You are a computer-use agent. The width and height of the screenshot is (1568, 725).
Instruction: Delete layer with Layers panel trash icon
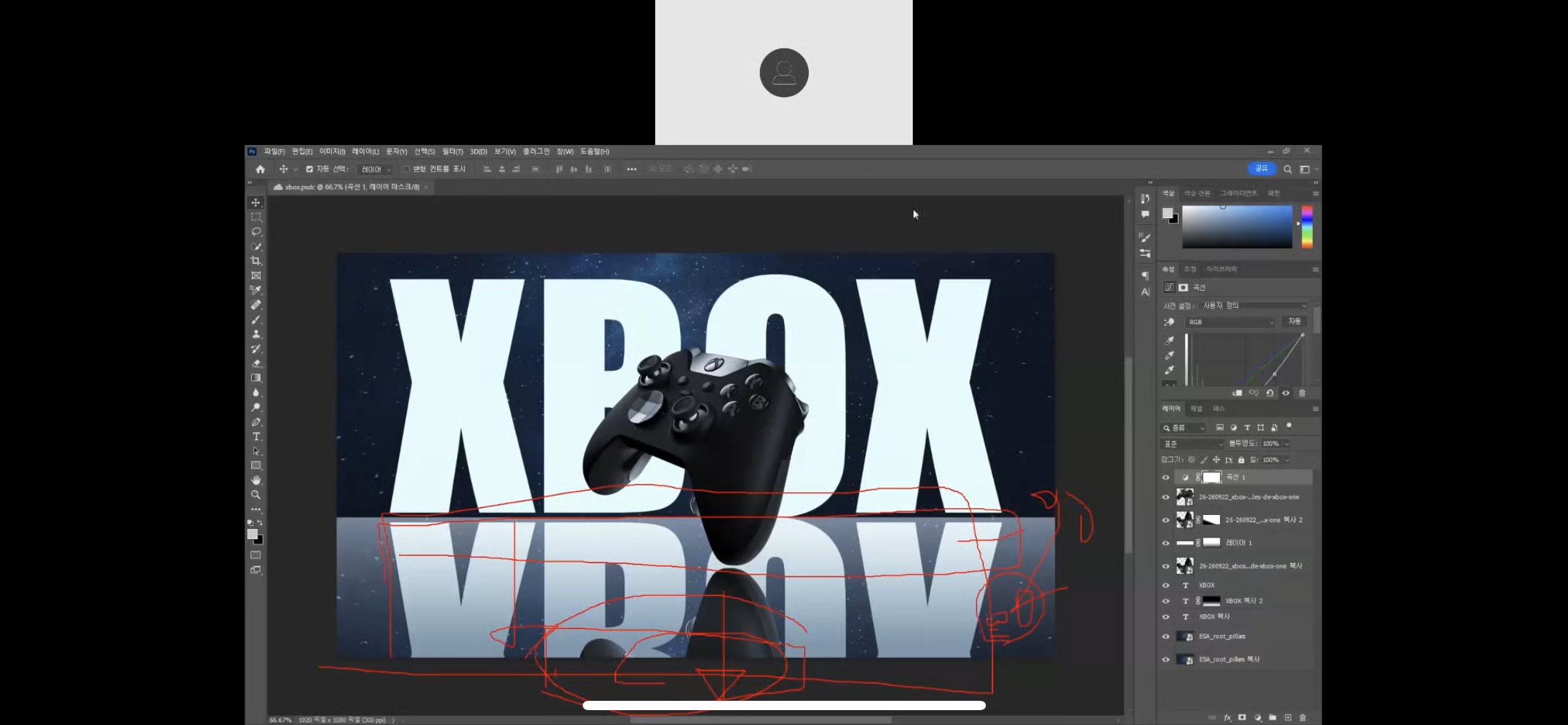click(x=1303, y=718)
